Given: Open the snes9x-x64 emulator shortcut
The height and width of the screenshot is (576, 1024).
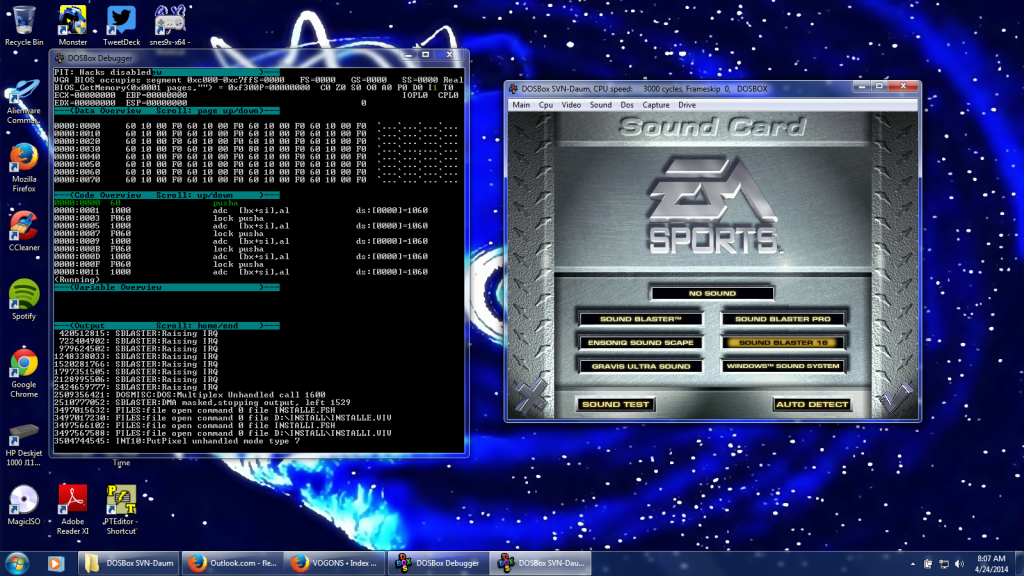Looking at the screenshot, I should click(171, 21).
